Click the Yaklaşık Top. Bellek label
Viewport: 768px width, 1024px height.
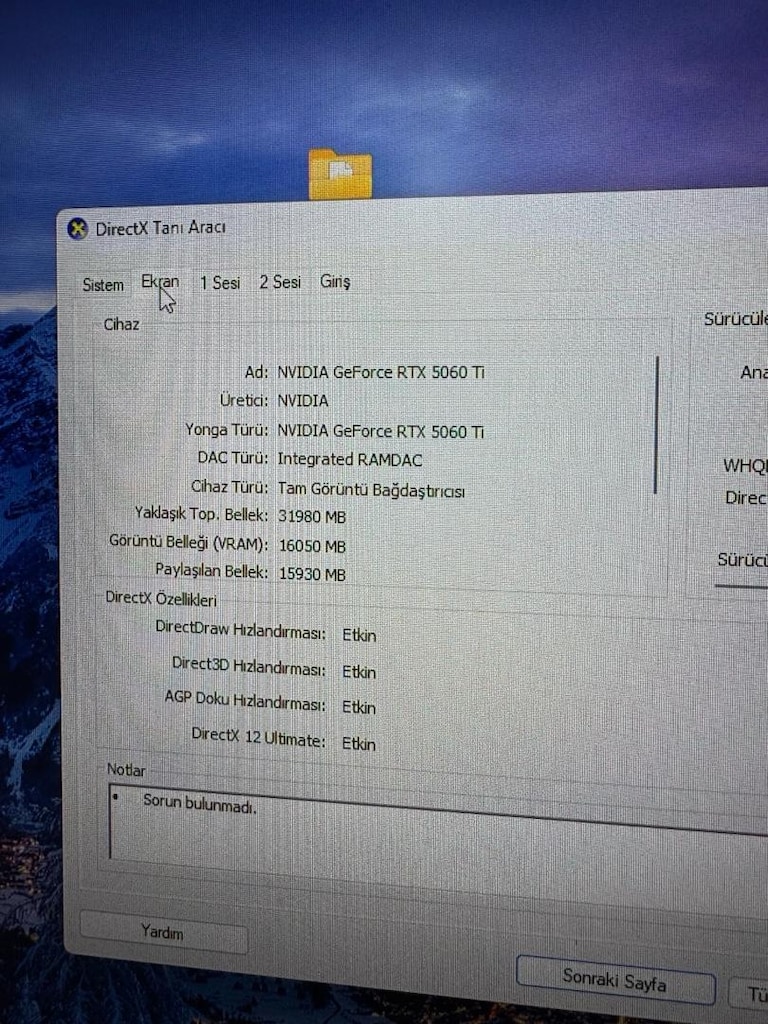point(201,514)
